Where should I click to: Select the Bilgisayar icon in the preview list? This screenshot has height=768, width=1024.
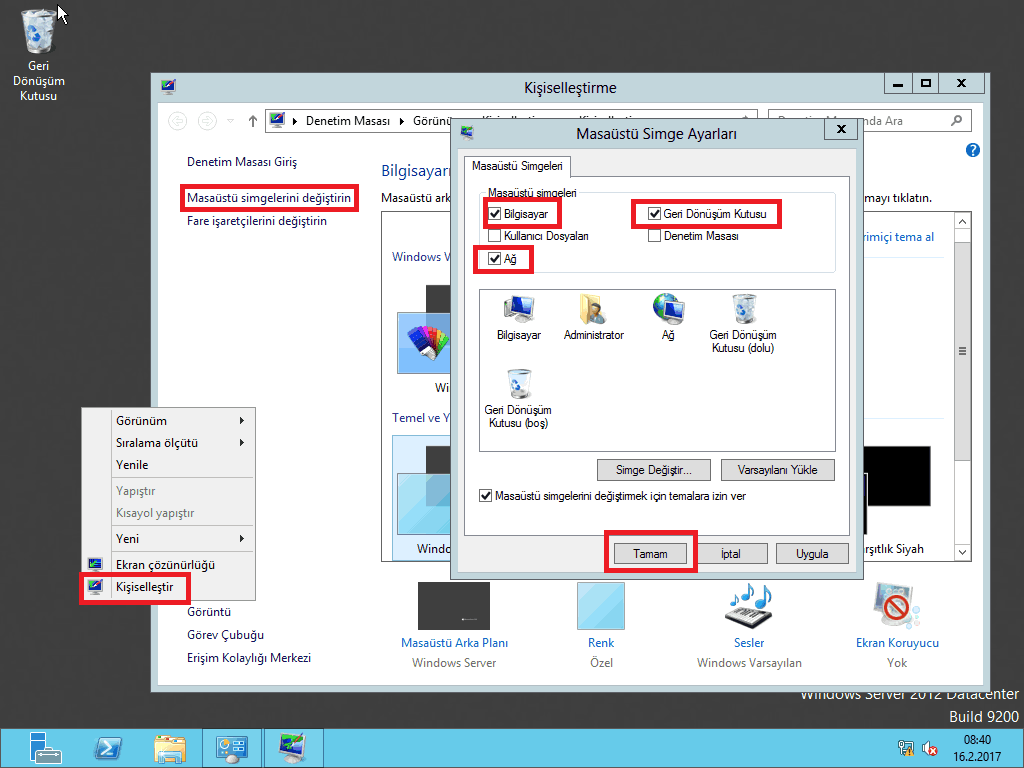tap(518, 312)
